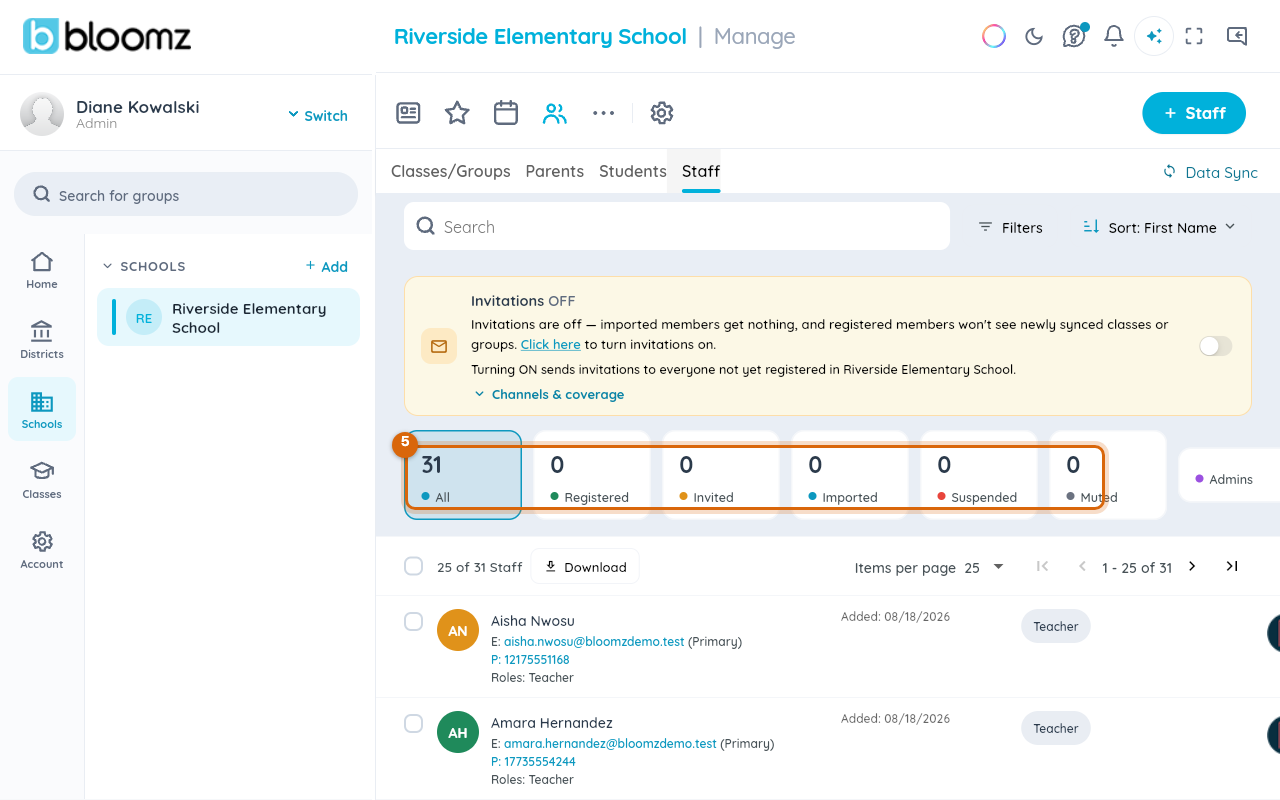Click Amara Hernandez's AH avatar

pos(458,733)
